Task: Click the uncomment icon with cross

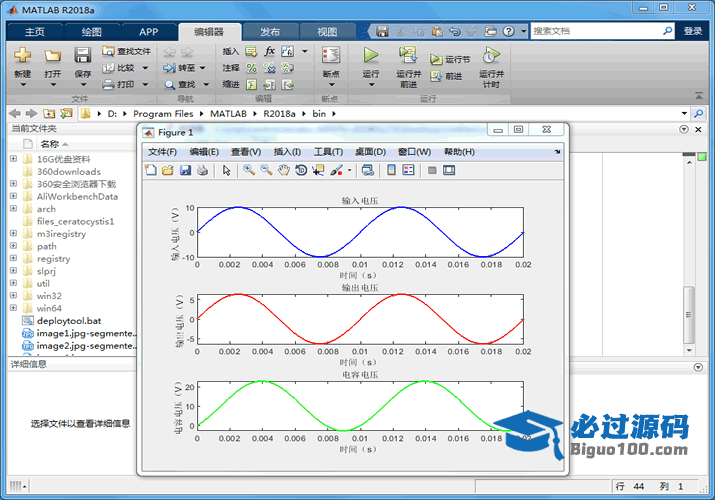Action: pyautogui.click(x=269, y=68)
